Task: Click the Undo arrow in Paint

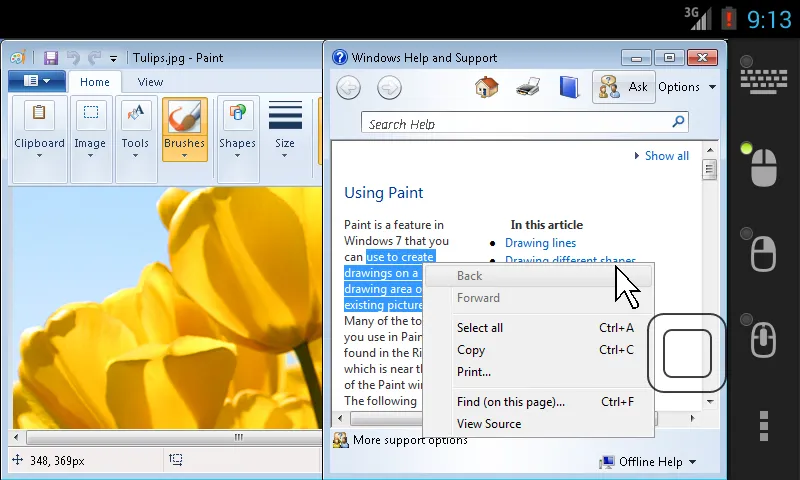Action: (x=73, y=58)
